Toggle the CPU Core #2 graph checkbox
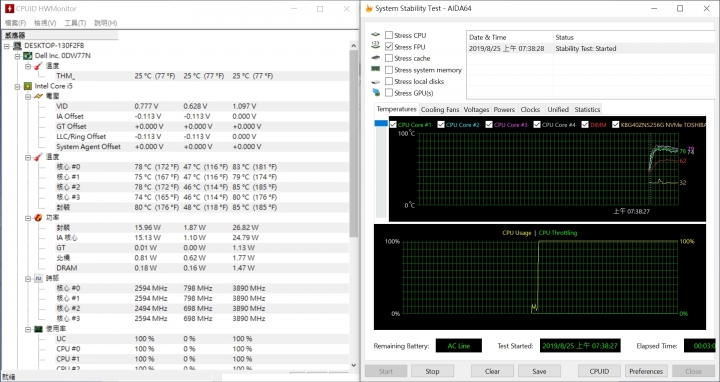This screenshot has width=720, height=382. pyautogui.click(x=441, y=124)
